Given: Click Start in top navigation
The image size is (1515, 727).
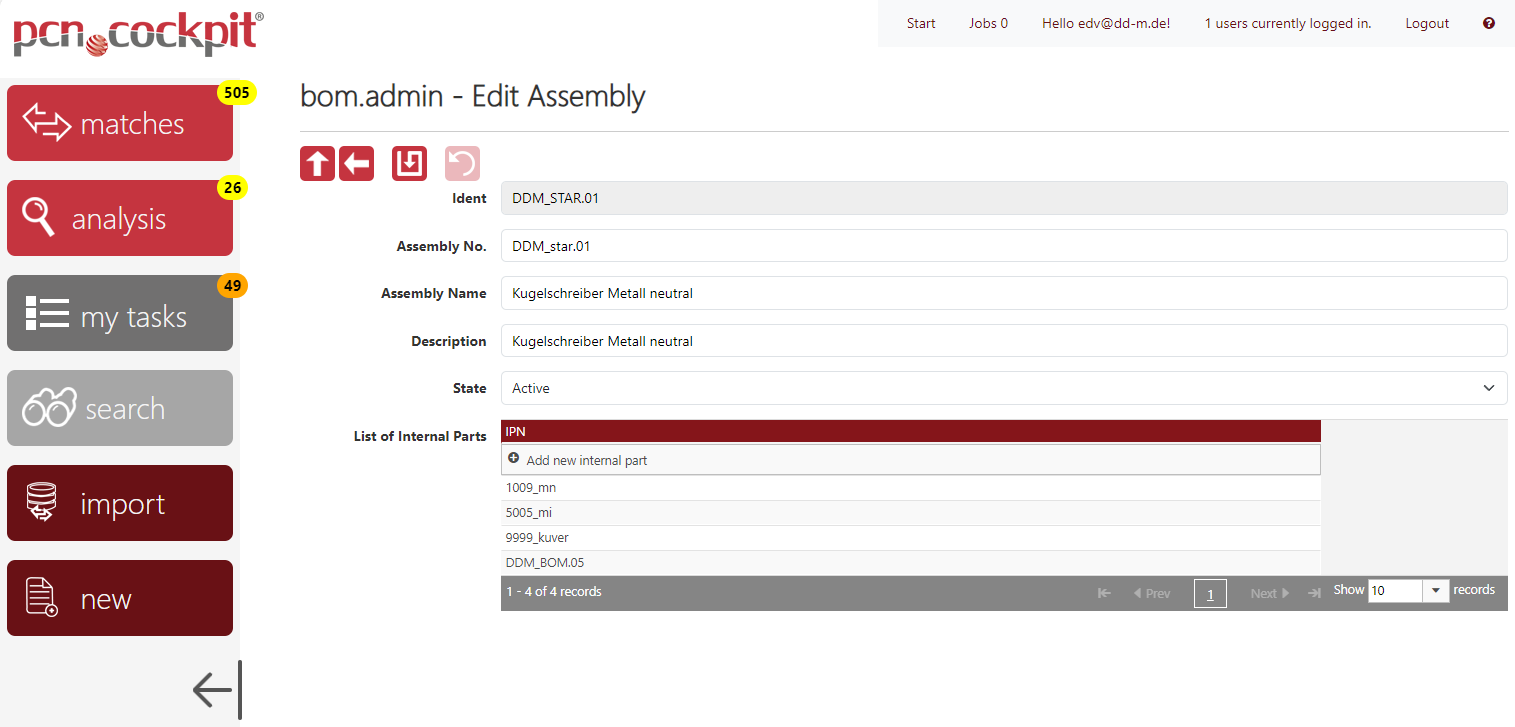Looking at the screenshot, I should 921,23.
